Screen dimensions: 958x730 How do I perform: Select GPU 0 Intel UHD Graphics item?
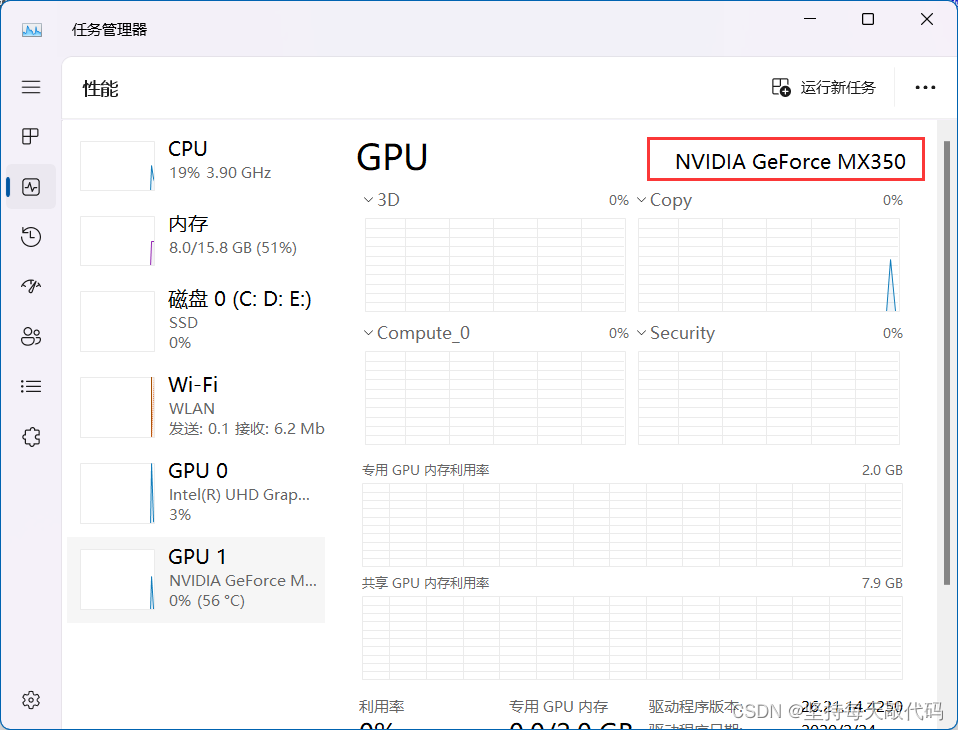[x=196, y=493]
